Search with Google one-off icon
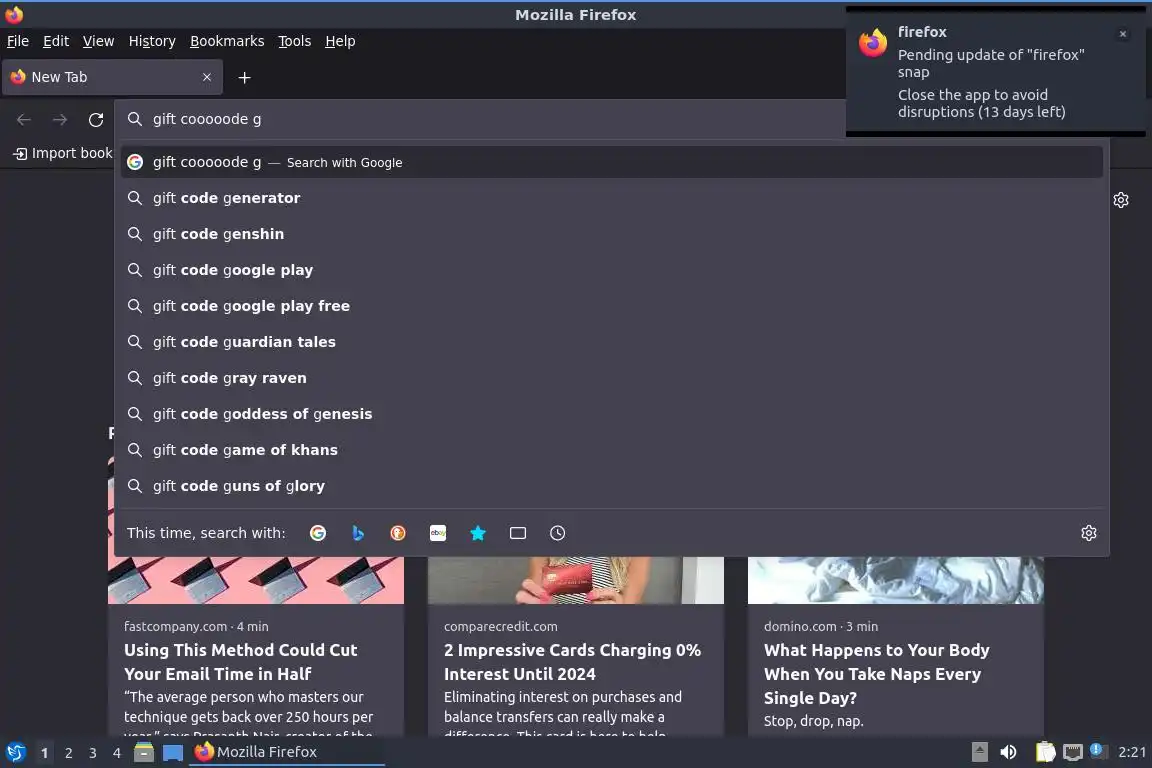This screenshot has width=1152, height=768. 317,533
